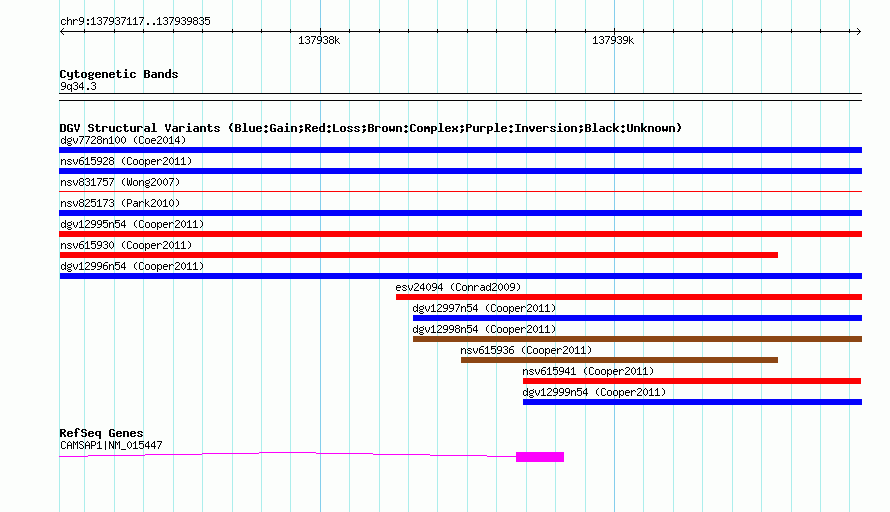Click the 9q34.3 cytogenetic band bar
This screenshot has width=890, height=512.
point(460,97)
